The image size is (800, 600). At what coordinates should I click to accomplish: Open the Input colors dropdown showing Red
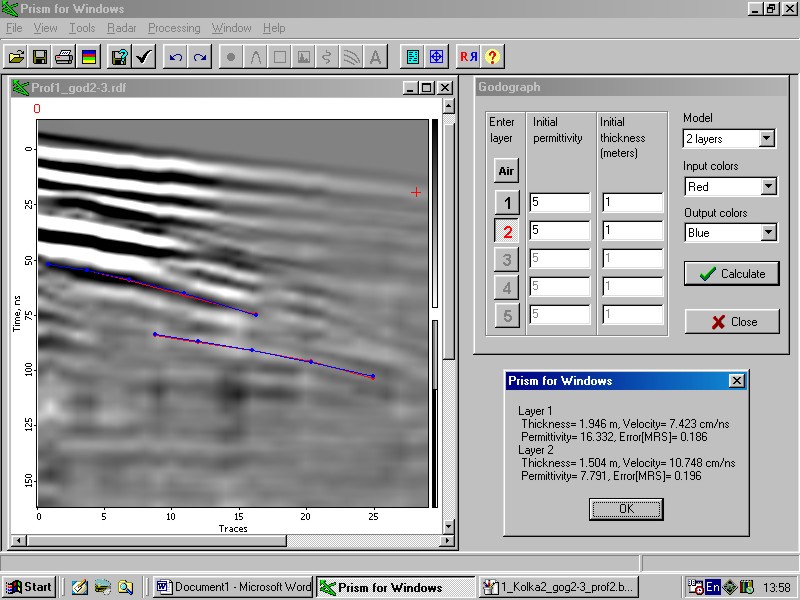pyautogui.click(x=730, y=186)
